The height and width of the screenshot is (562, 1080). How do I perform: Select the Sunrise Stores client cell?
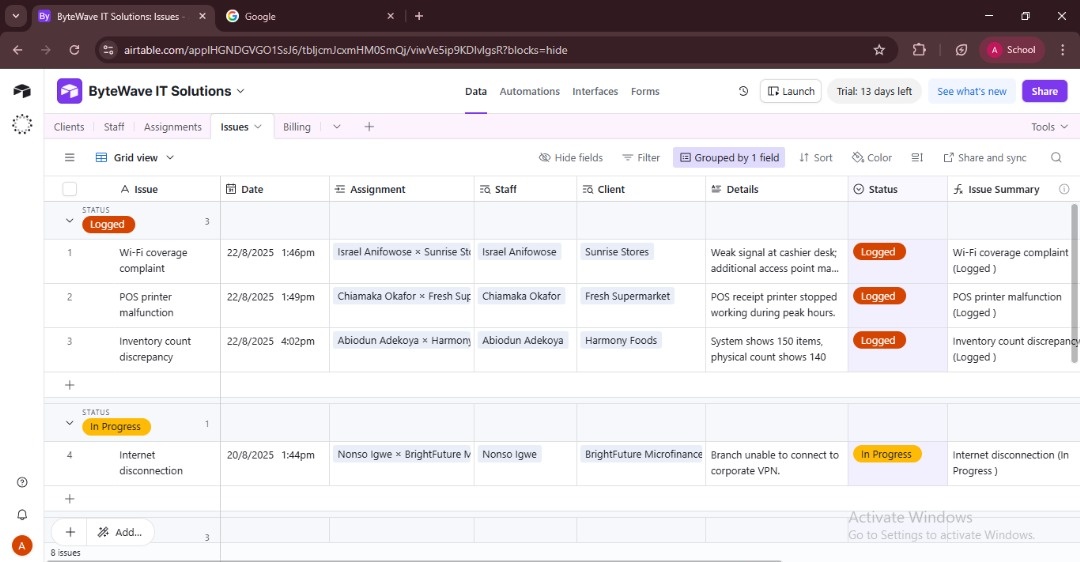click(641, 262)
